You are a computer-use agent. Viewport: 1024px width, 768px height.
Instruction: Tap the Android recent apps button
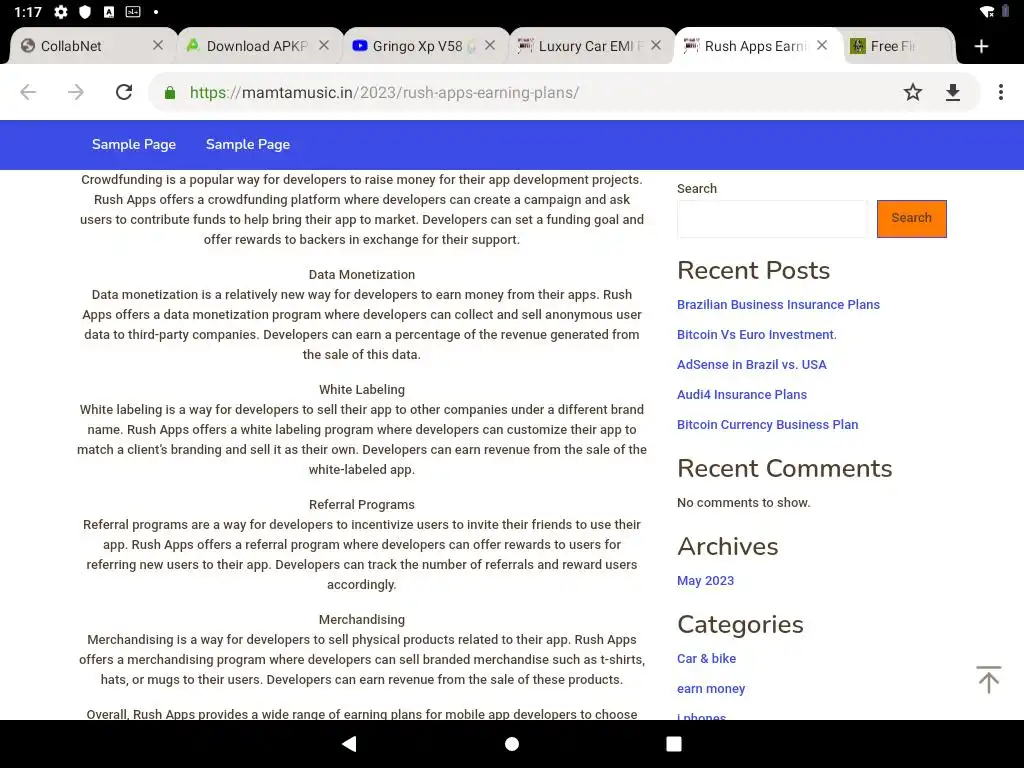click(x=674, y=744)
